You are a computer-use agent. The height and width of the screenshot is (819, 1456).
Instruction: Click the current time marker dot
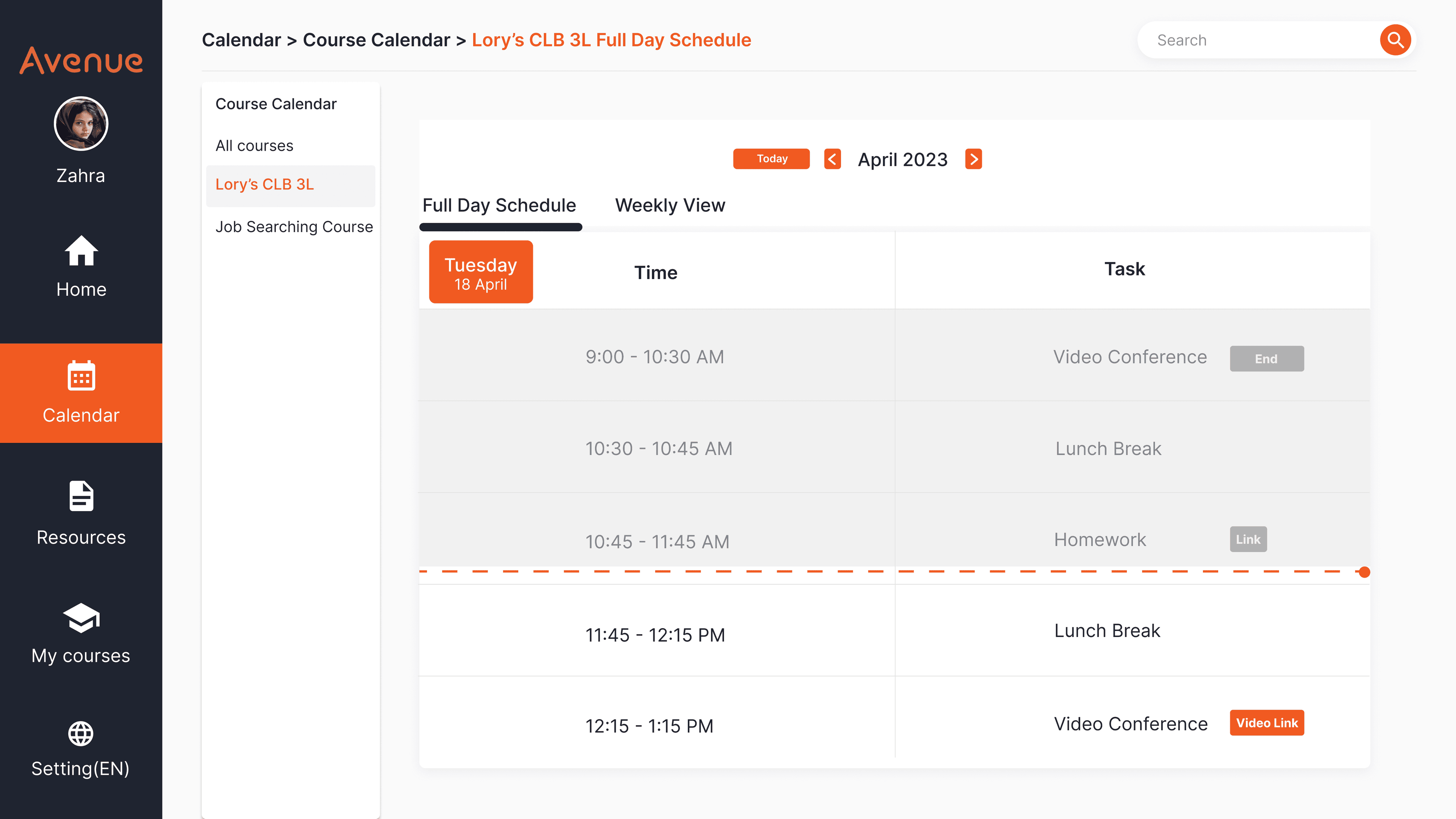tap(1364, 572)
